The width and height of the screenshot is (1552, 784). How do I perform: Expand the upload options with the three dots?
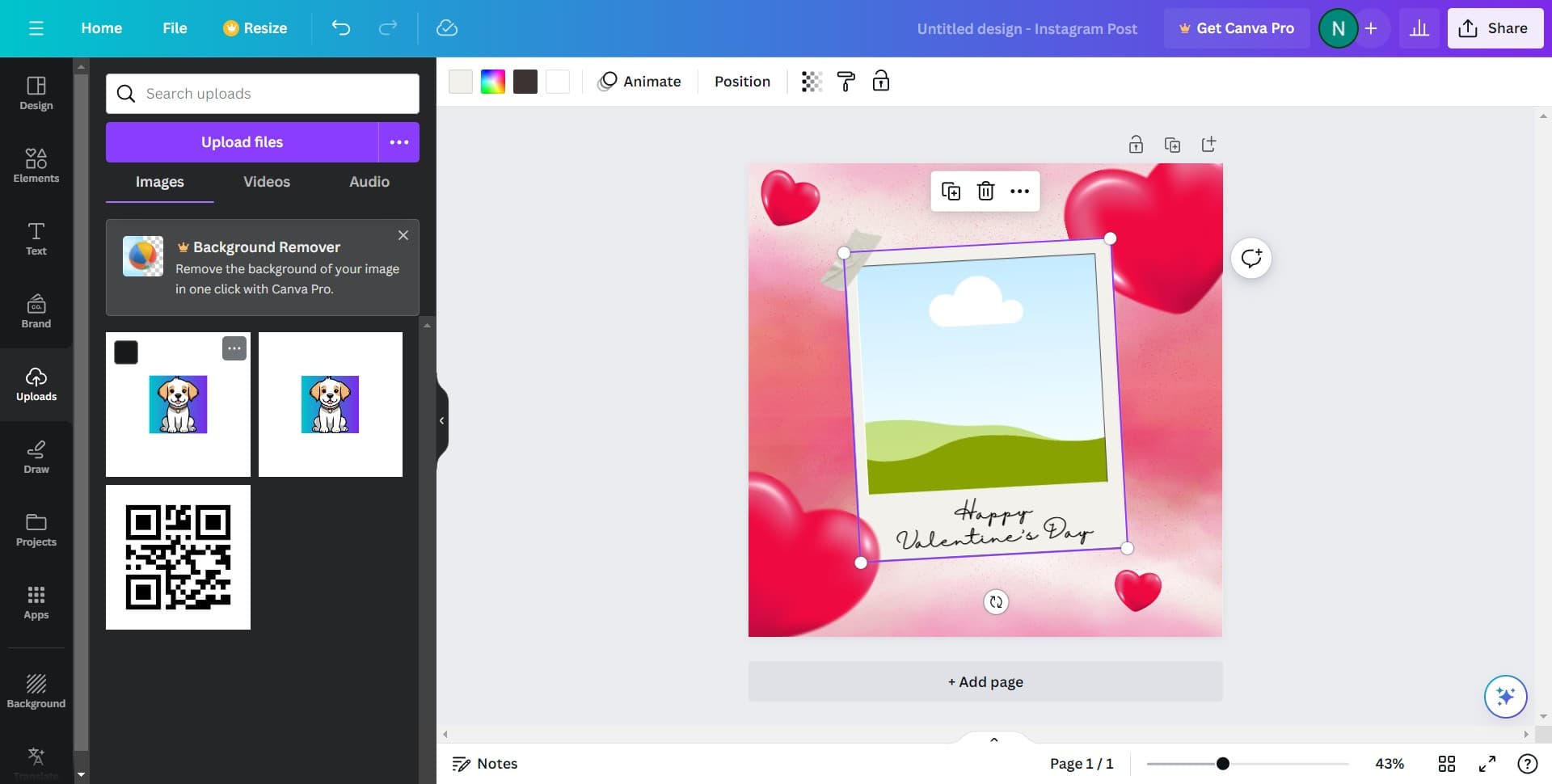click(399, 141)
